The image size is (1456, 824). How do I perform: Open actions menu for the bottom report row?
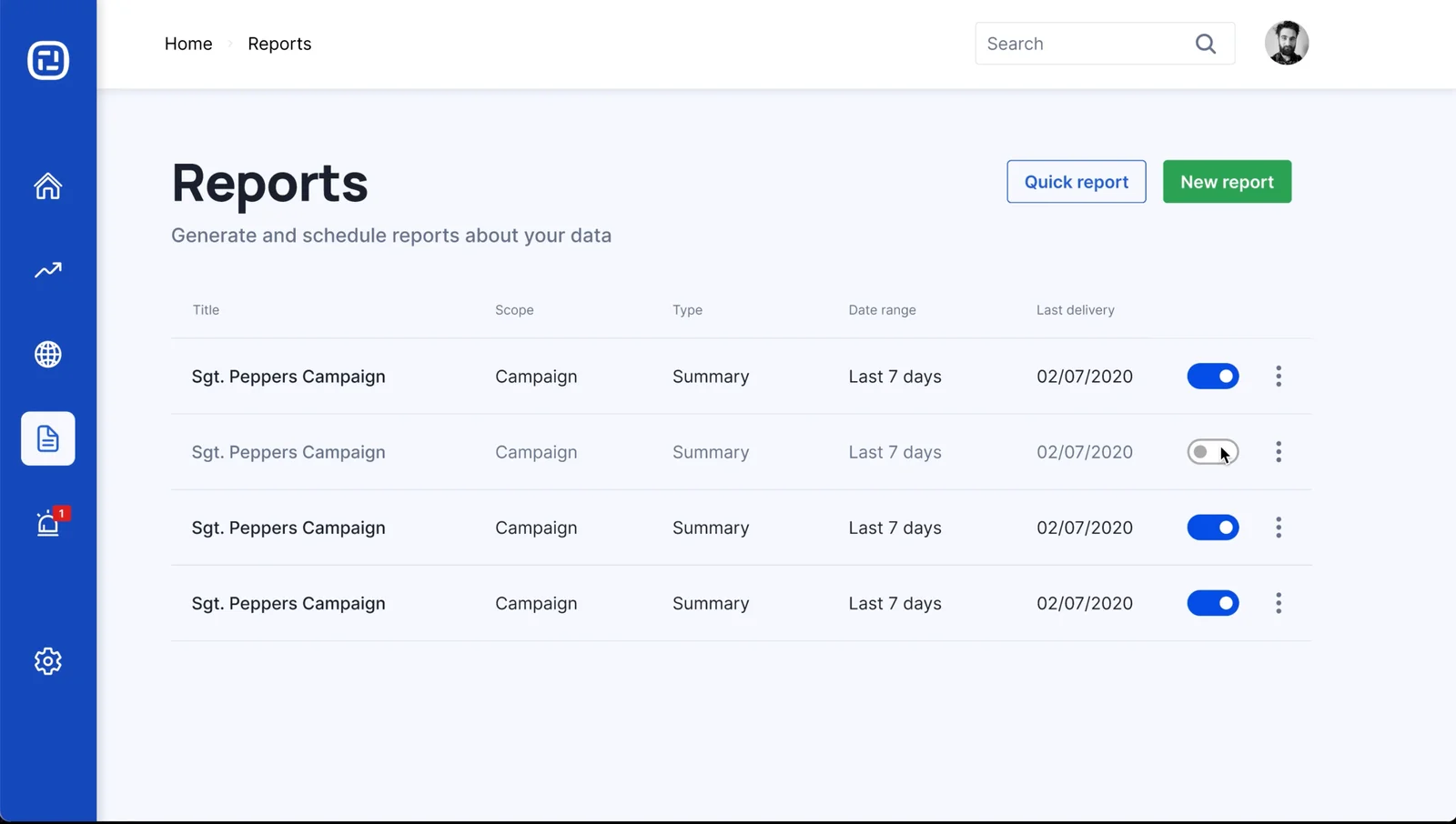[x=1279, y=603]
